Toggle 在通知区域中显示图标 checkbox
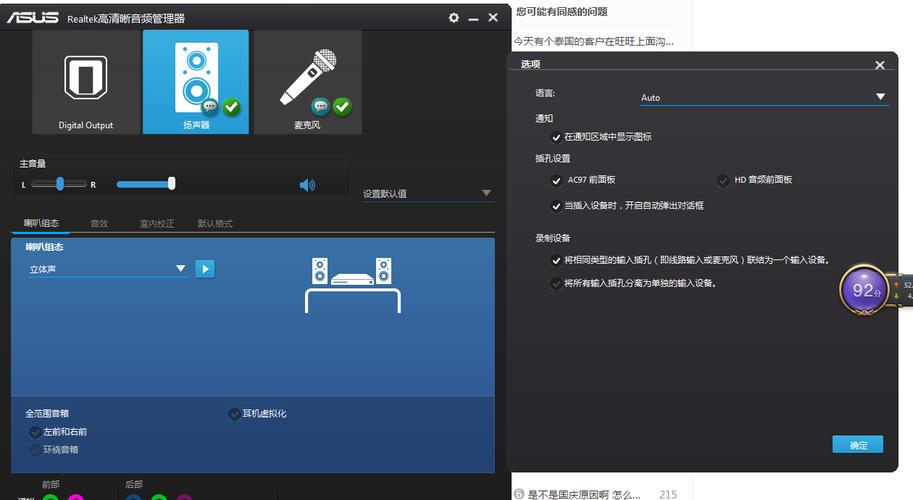Viewport: 913px width, 500px height. 556,137
